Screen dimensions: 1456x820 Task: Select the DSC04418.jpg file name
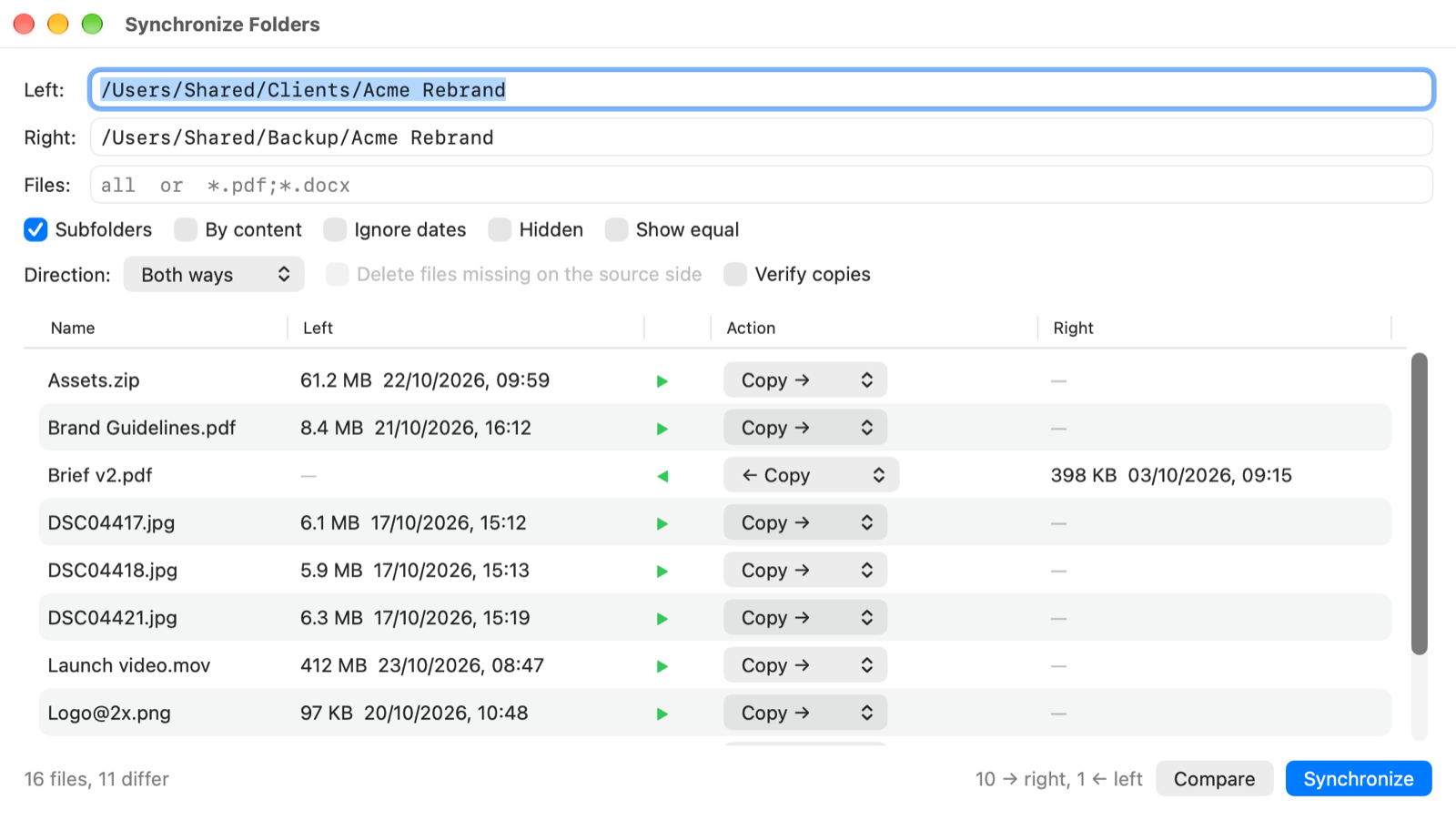pos(113,571)
